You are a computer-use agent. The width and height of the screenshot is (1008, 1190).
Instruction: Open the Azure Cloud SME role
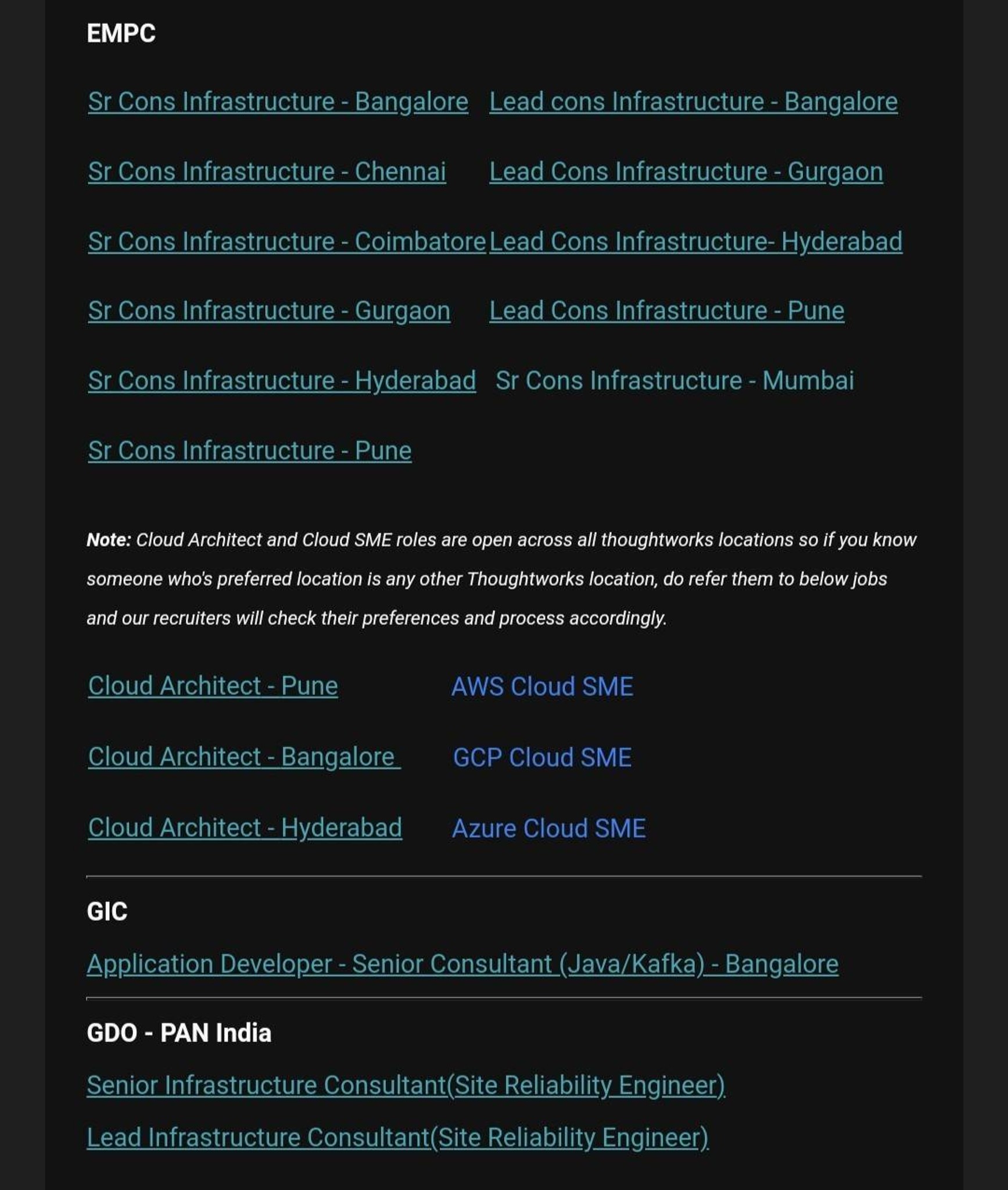tap(548, 829)
